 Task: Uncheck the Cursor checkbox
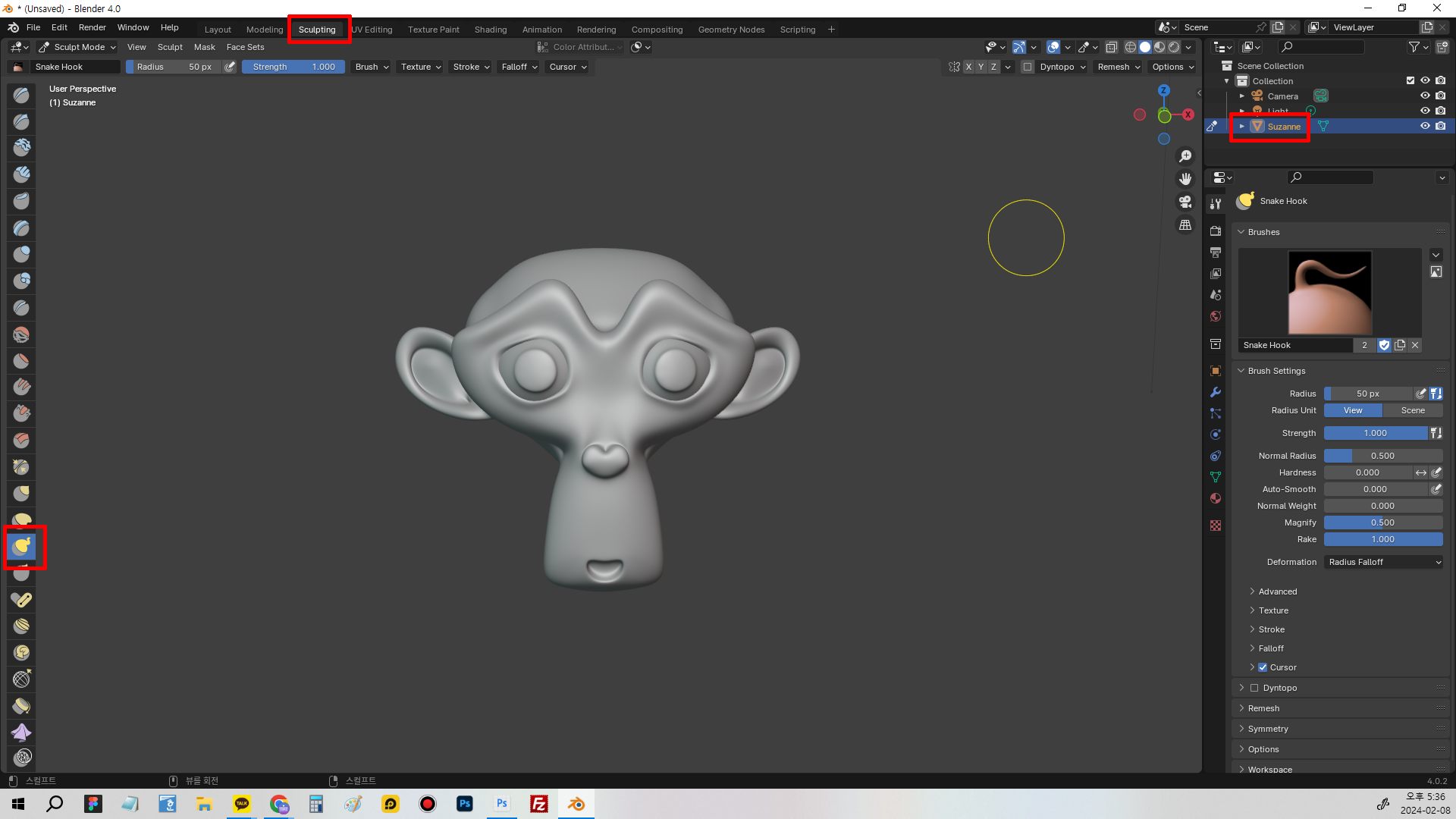coord(1263,667)
